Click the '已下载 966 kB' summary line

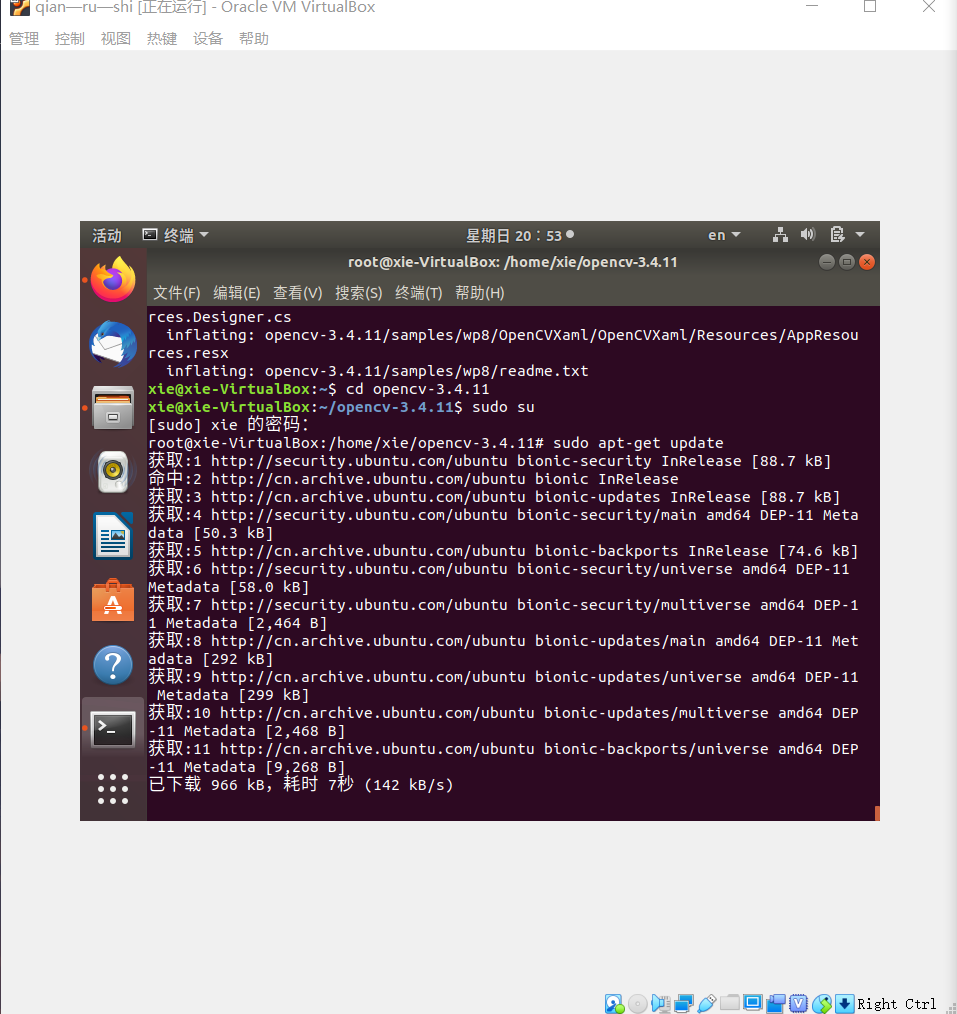click(301, 785)
